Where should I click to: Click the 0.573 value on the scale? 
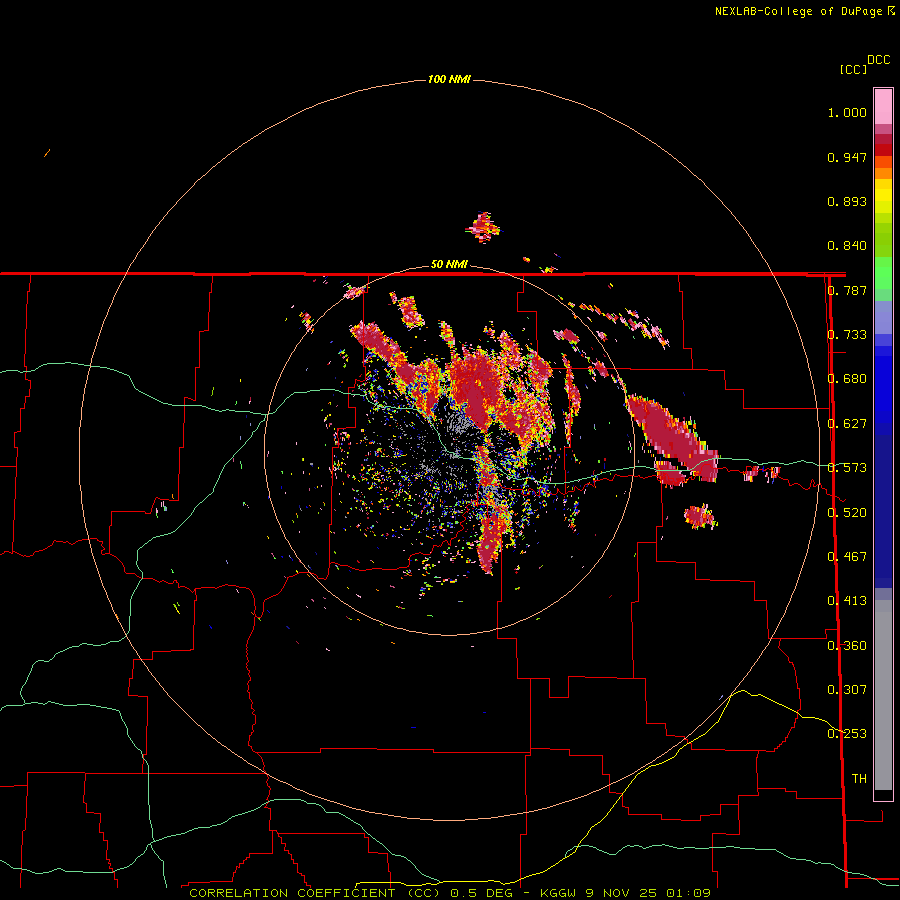click(x=847, y=468)
